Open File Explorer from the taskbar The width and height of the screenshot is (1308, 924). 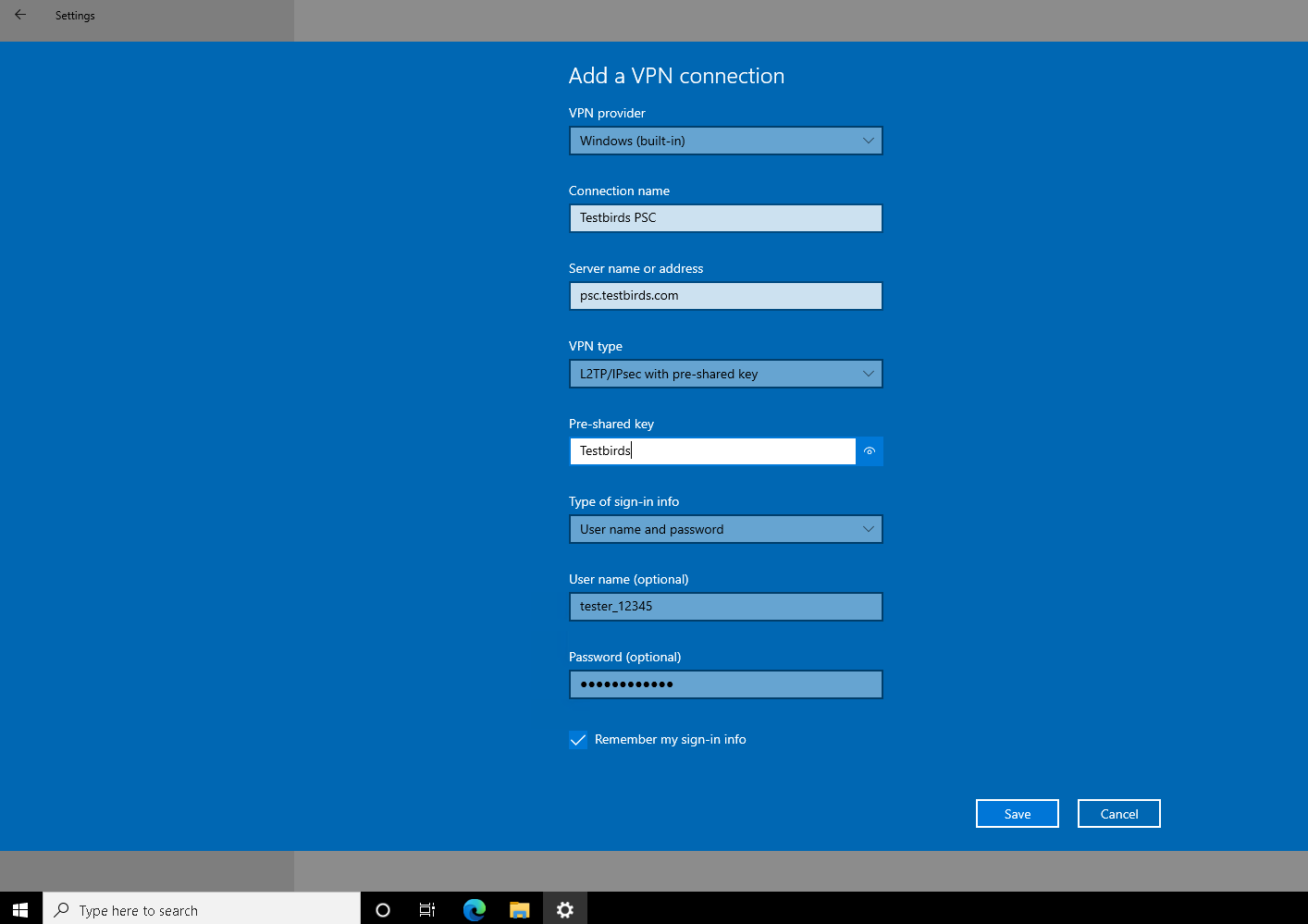pos(519,910)
